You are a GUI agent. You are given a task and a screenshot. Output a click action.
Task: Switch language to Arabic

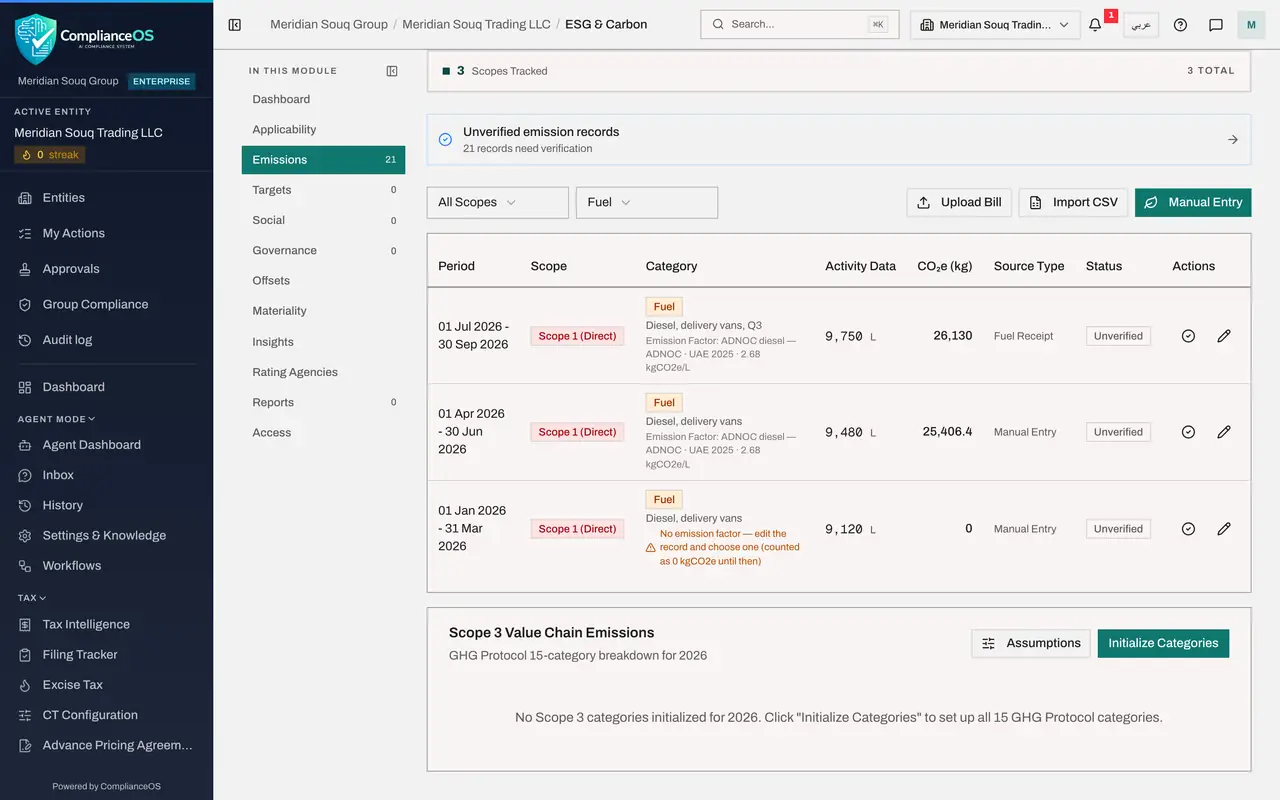pos(1141,25)
